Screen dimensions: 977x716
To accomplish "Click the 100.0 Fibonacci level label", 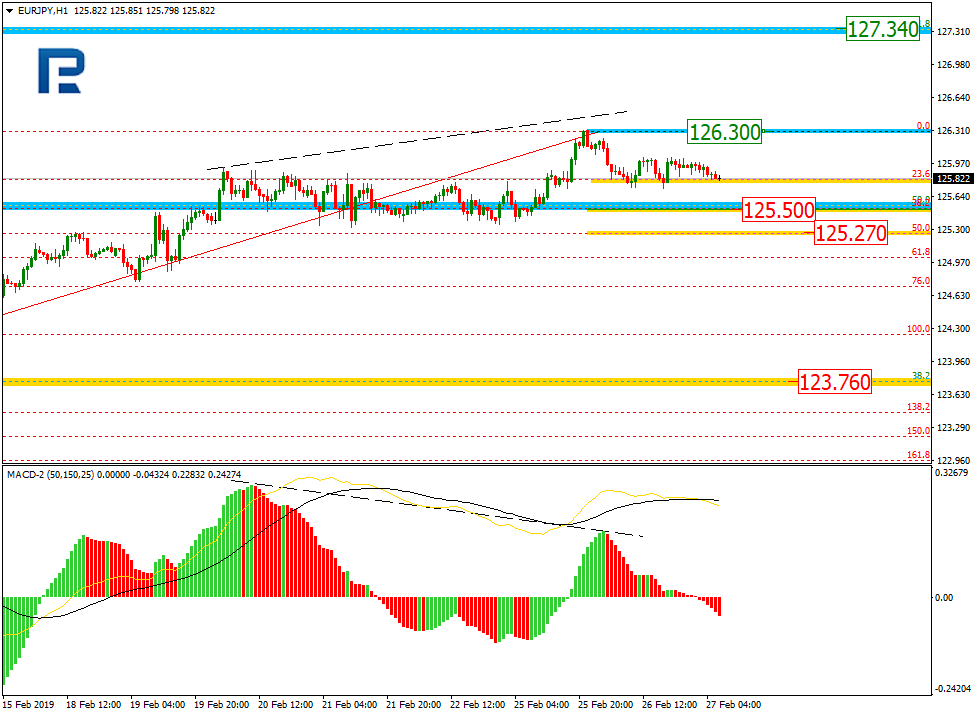I will click(x=918, y=328).
